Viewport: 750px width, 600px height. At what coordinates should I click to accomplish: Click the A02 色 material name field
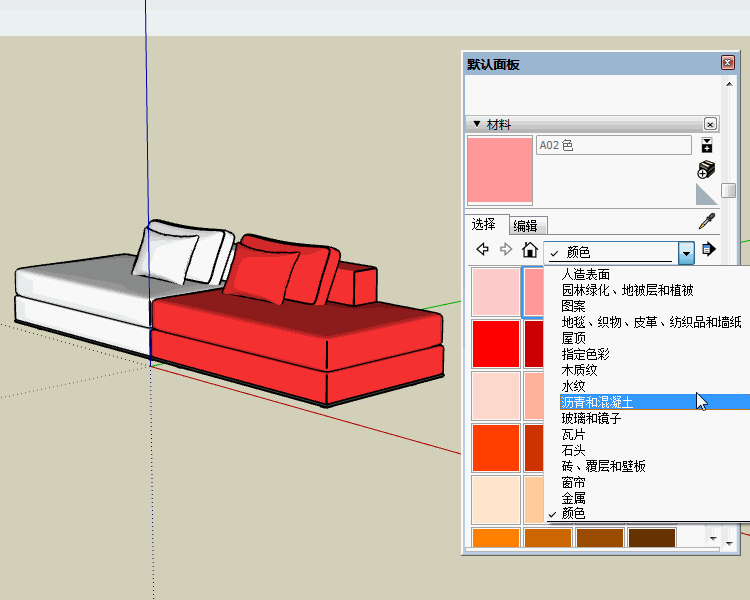(613, 146)
